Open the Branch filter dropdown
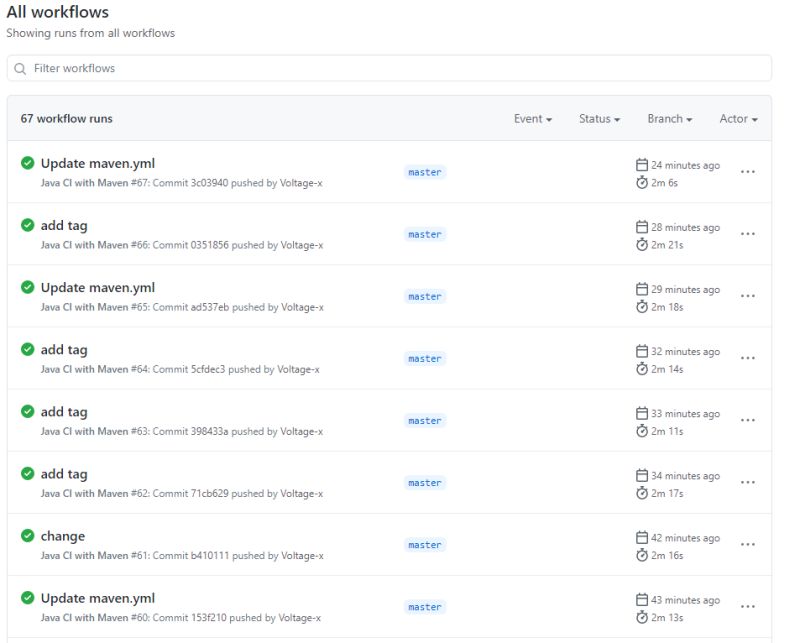Image resolution: width=800 pixels, height=643 pixels. (x=668, y=118)
